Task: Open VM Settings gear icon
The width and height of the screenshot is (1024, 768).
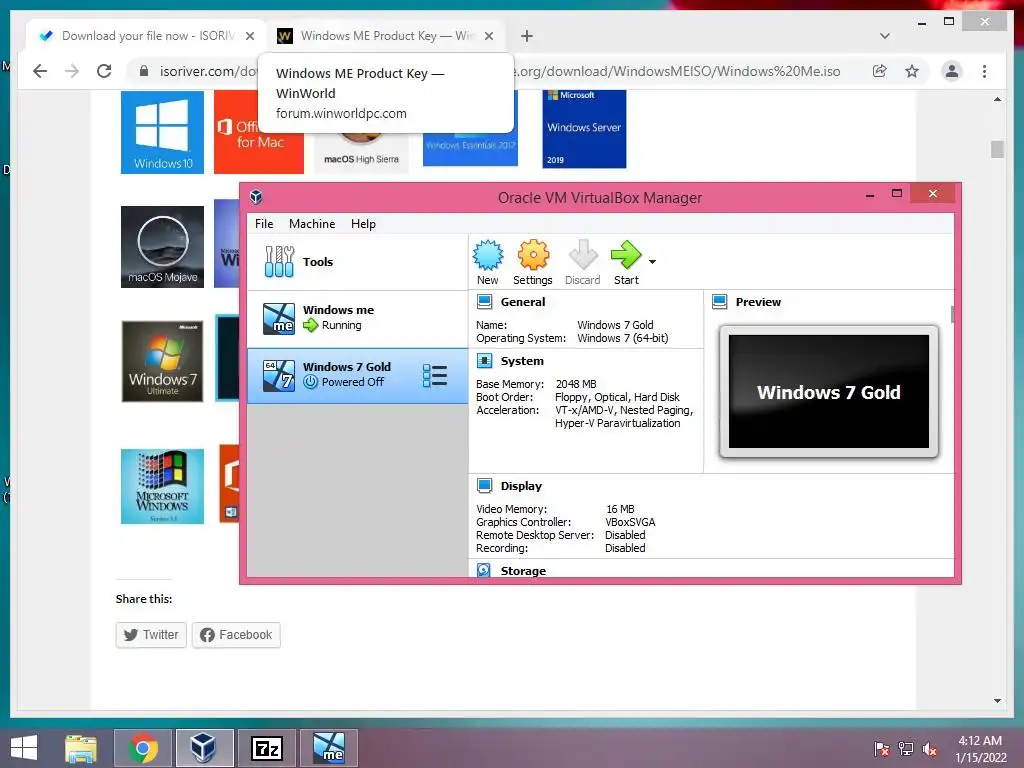Action: [533, 263]
